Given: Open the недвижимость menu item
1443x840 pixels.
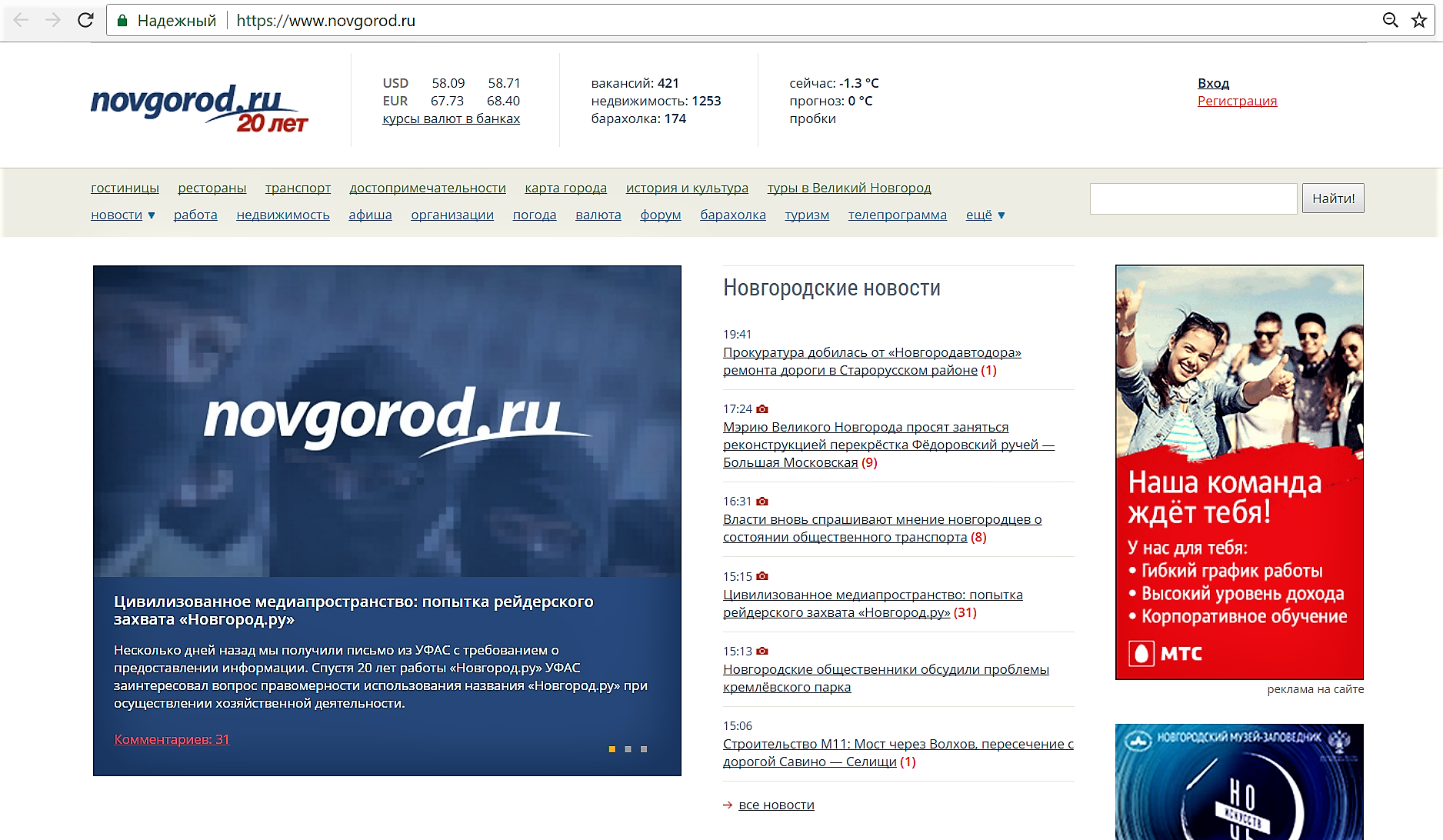Looking at the screenshot, I should 283,215.
